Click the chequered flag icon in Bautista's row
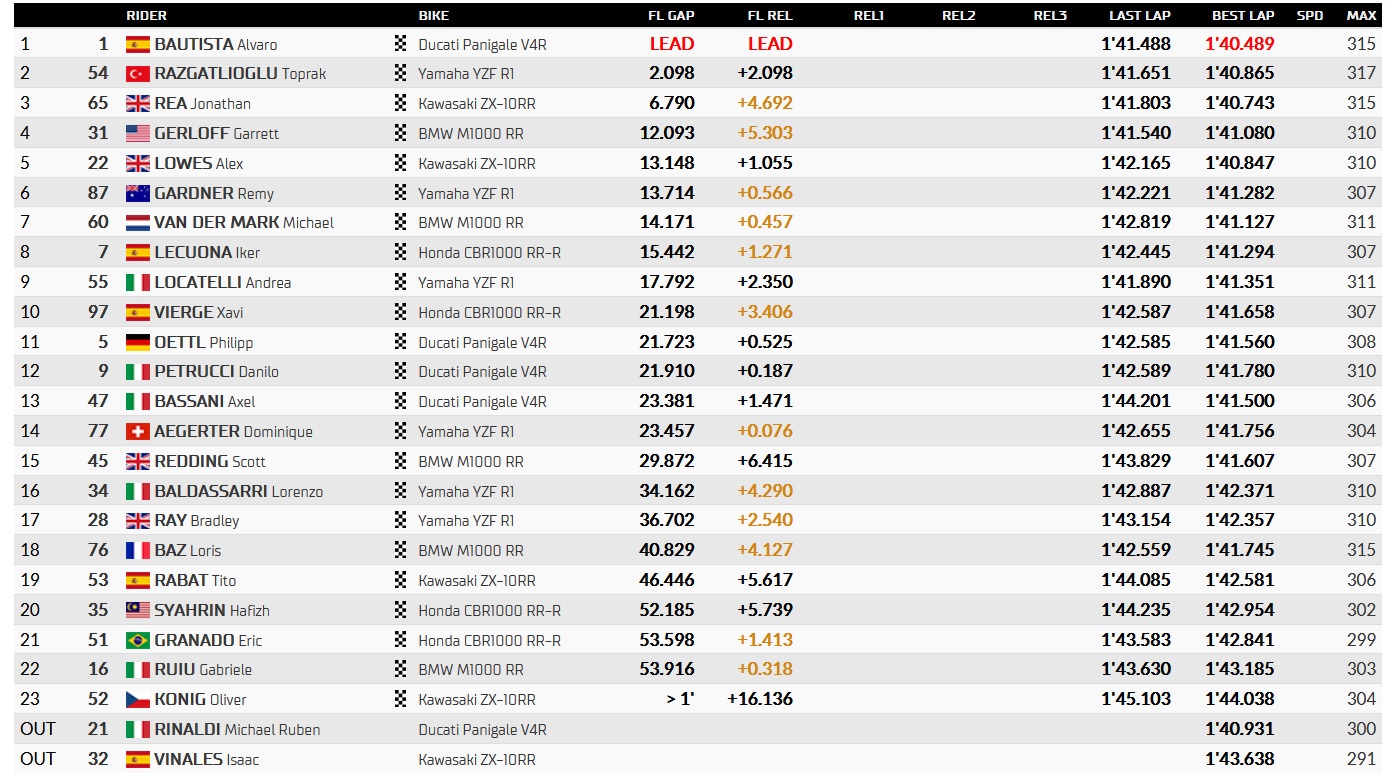Viewport: 1395px width, 773px height. 402,44
